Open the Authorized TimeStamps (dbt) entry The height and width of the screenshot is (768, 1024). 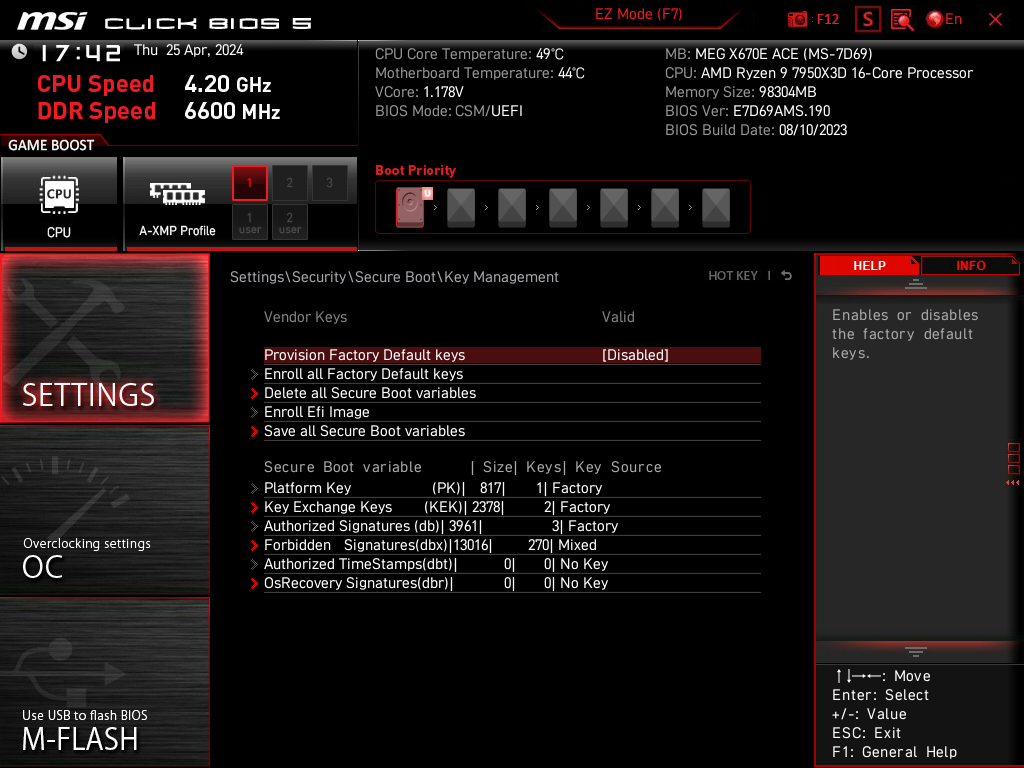tap(512, 564)
